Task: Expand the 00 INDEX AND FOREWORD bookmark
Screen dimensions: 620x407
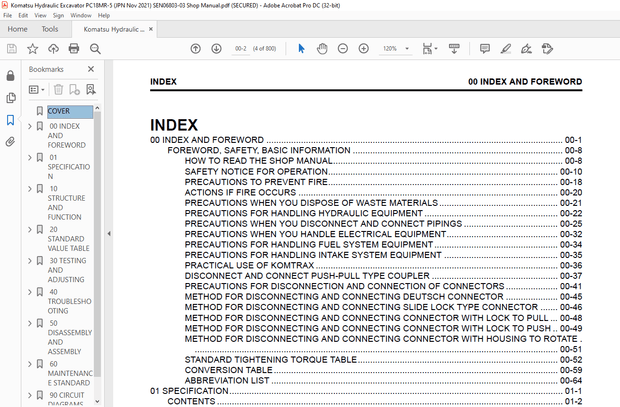Action: pyautogui.click(x=30, y=126)
